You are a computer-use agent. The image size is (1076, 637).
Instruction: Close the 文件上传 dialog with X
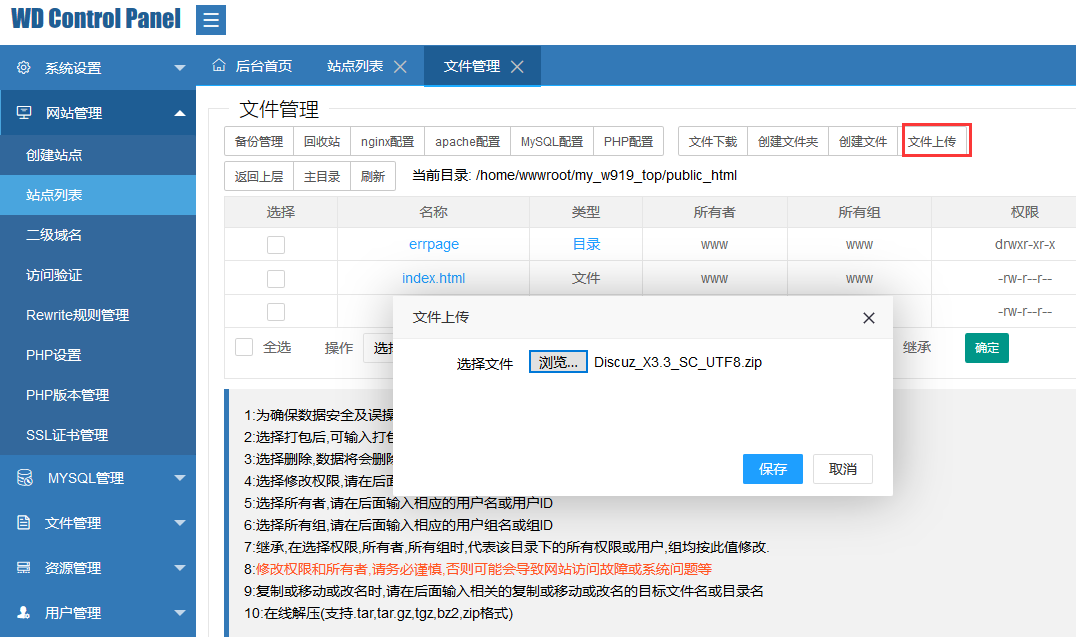point(868,318)
